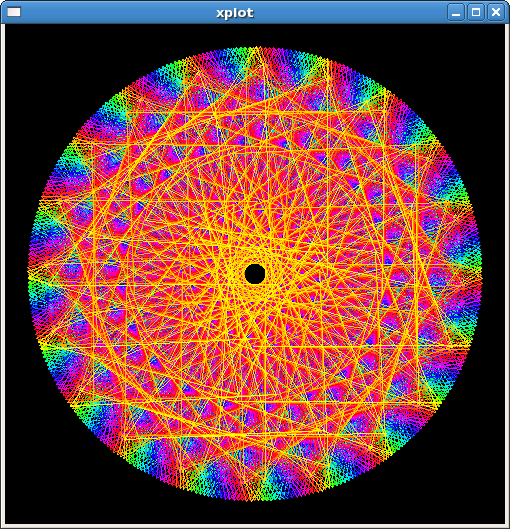Viewport: 510px width, 529px height.
Task: Click the window's bottom border
Action: pos(255,526)
